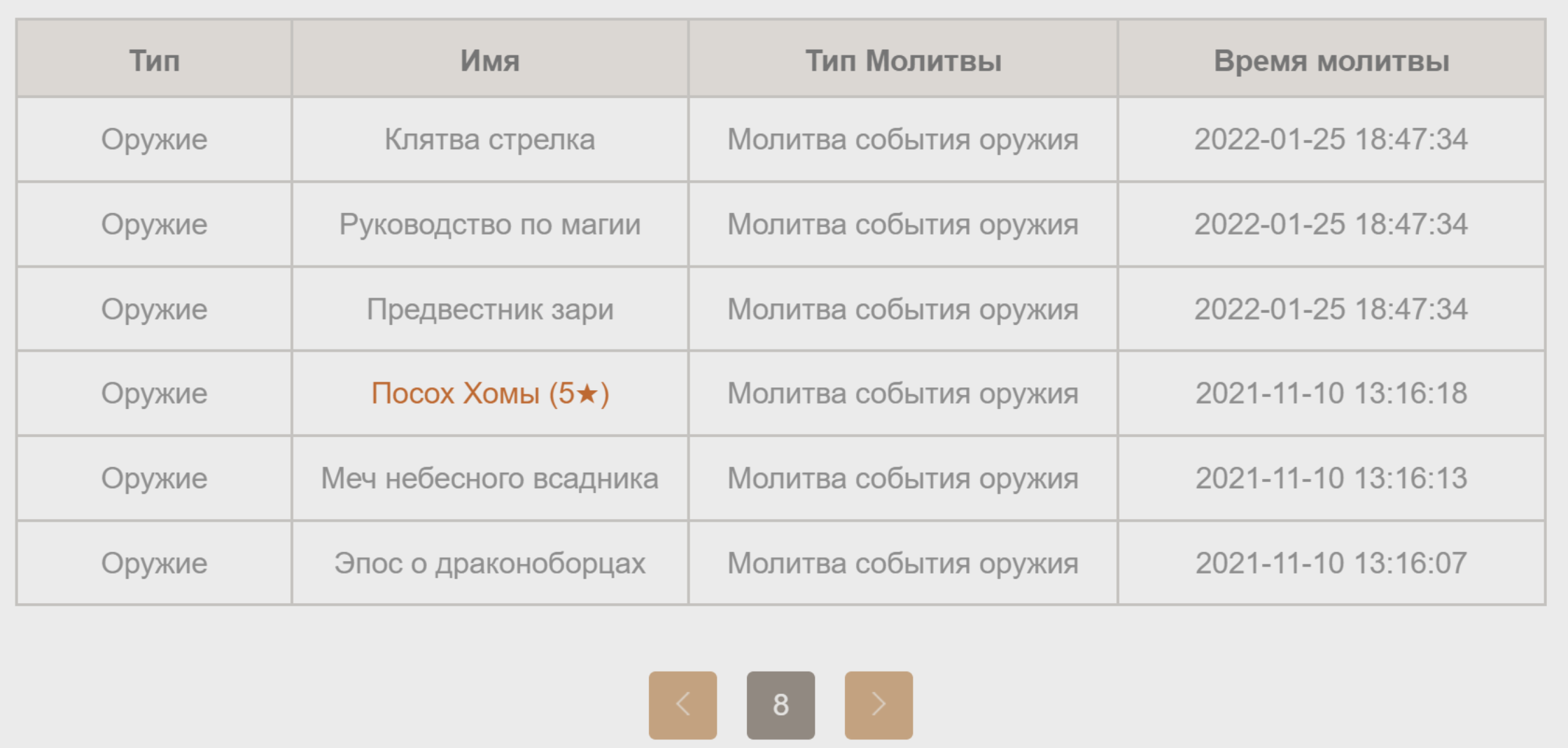Click the Предвестник зари name cell

pyautogui.click(x=490, y=310)
